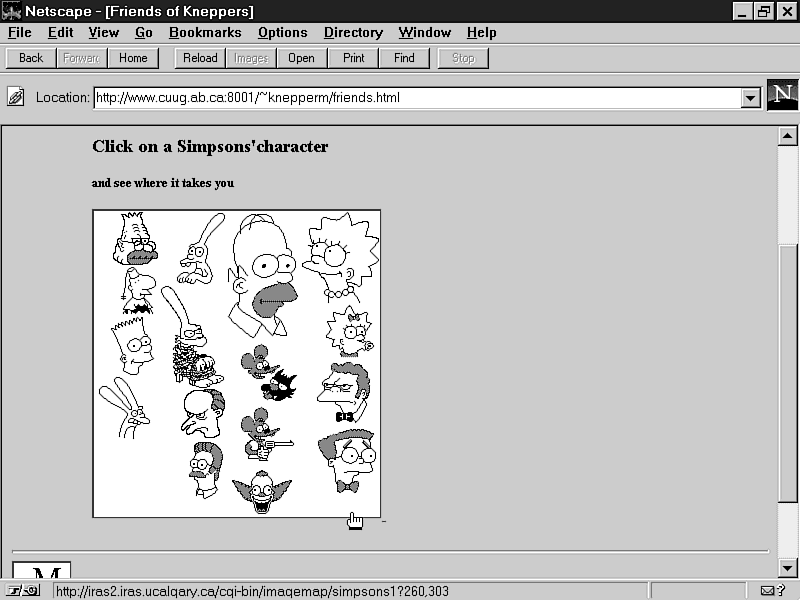Click the security key icon in status bar
The width and height of the screenshot is (800, 600).
tap(24, 591)
